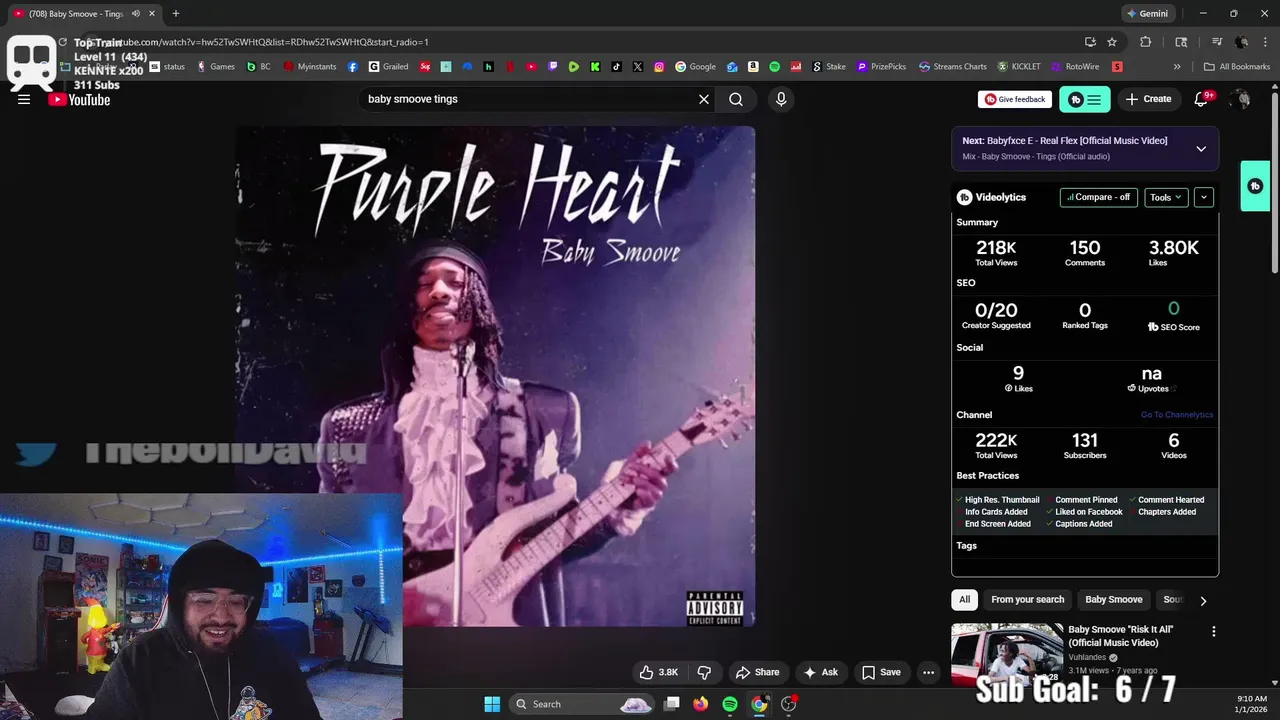Open Spotify from the taskbar
Image resolution: width=1280 pixels, height=720 pixels.
pyautogui.click(x=730, y=704)
